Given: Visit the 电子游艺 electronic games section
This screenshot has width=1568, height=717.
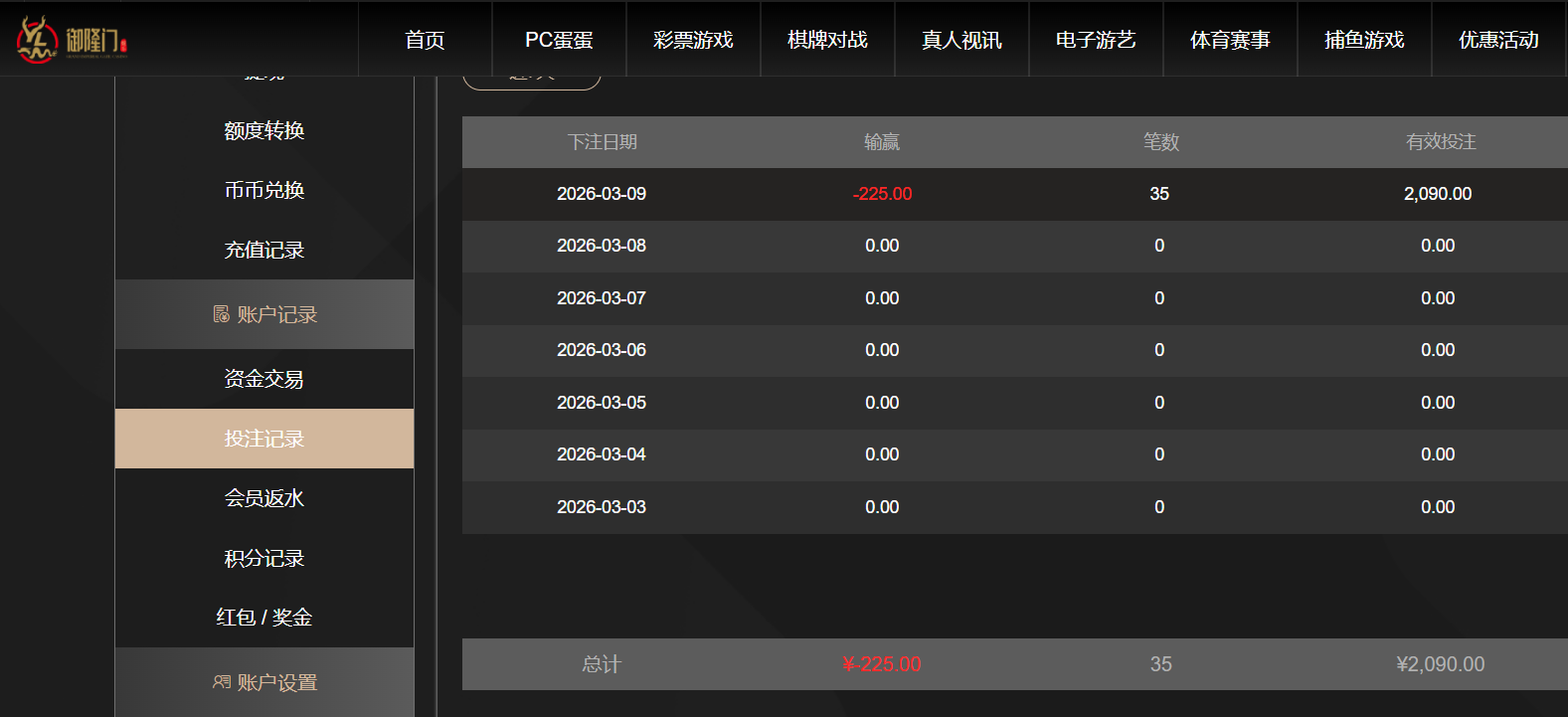Looking at the screenshot, I should click(x=1096, y=39).
